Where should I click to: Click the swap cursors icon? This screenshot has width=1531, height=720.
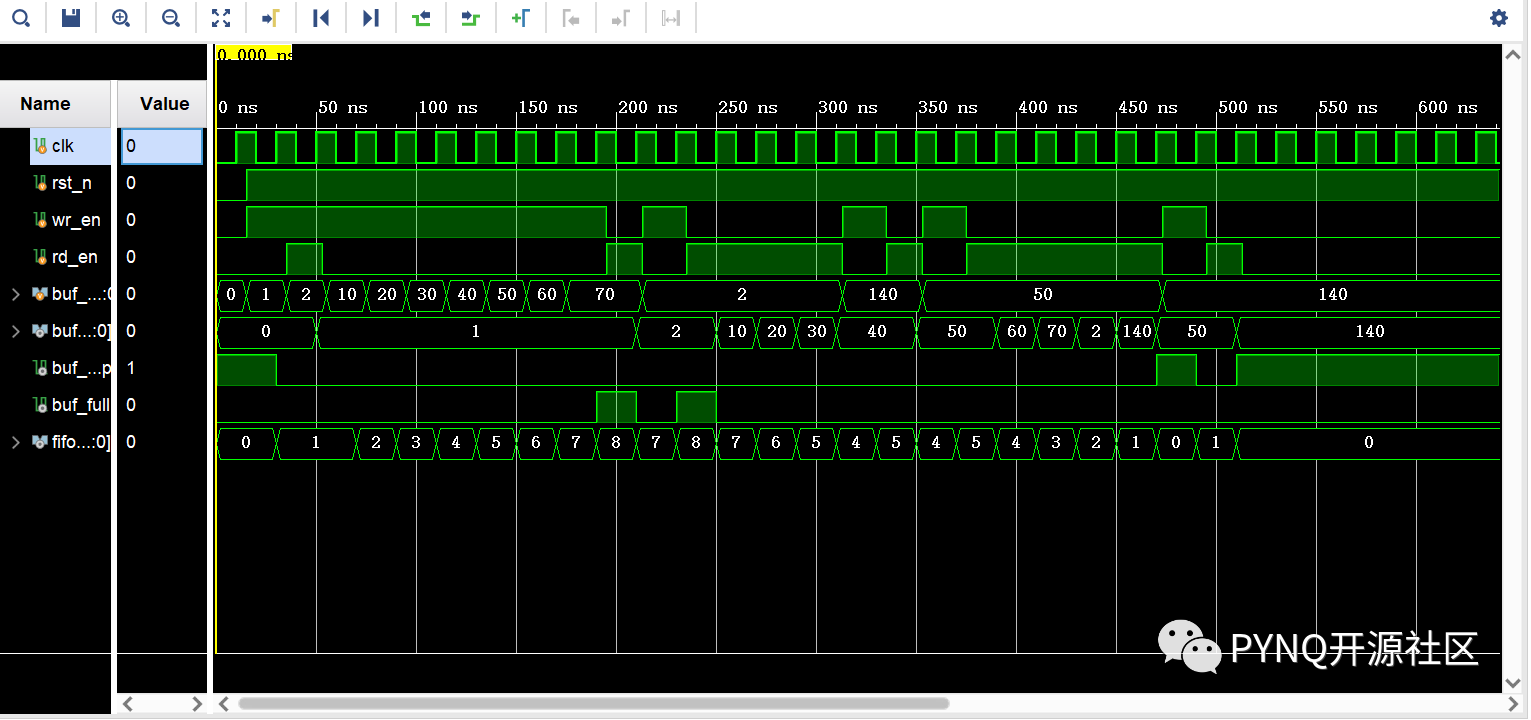(671, 18)
